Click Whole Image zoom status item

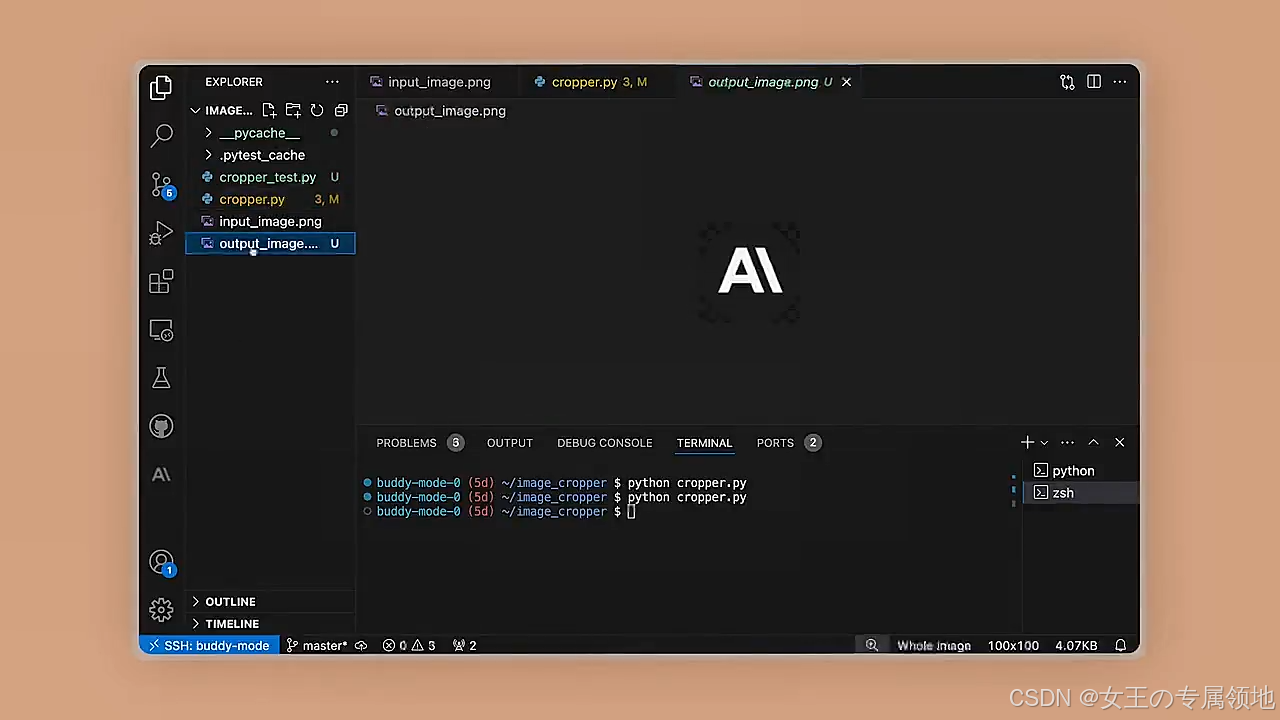tap(934, 646)
